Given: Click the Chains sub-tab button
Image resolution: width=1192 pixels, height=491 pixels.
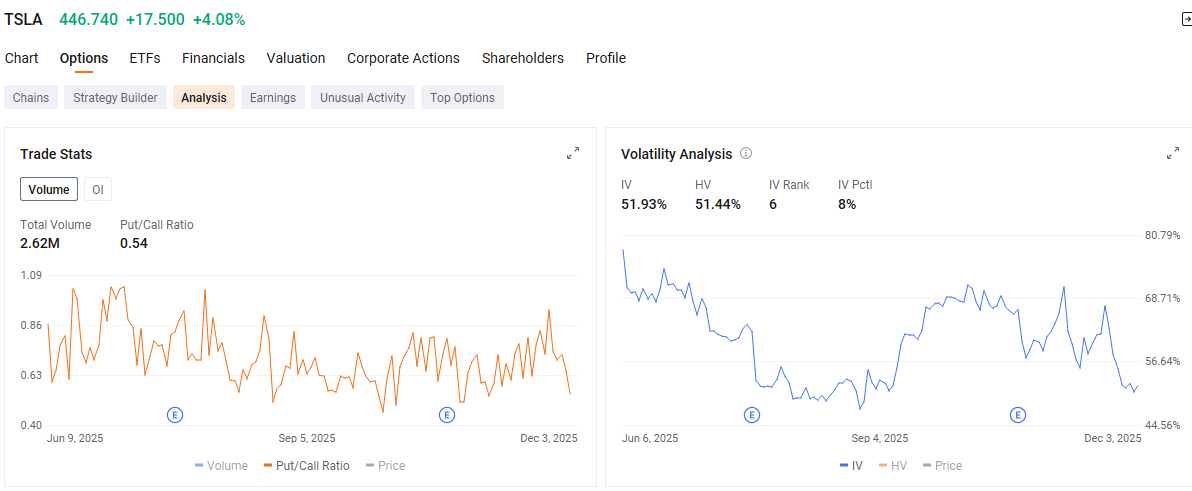Looking at the screenshot, I should (x=30, y=97).
